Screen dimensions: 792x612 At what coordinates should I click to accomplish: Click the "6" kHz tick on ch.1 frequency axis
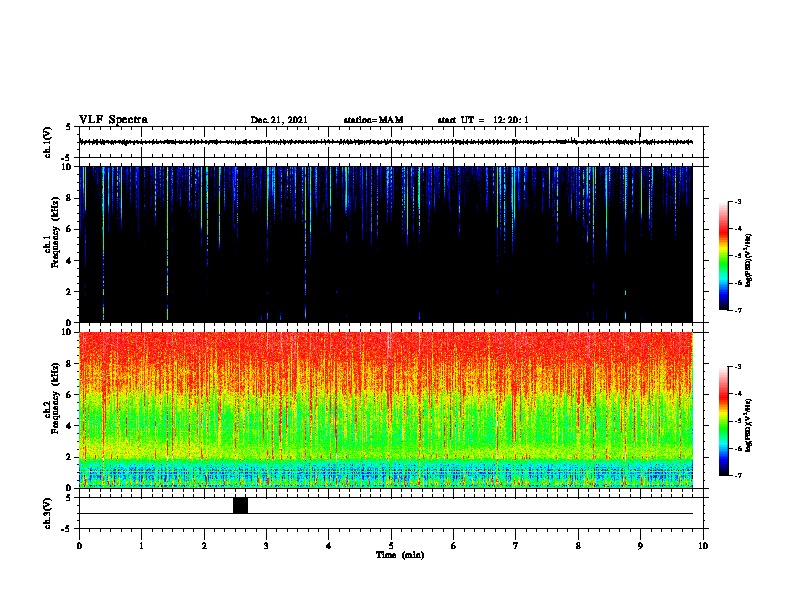70,229
